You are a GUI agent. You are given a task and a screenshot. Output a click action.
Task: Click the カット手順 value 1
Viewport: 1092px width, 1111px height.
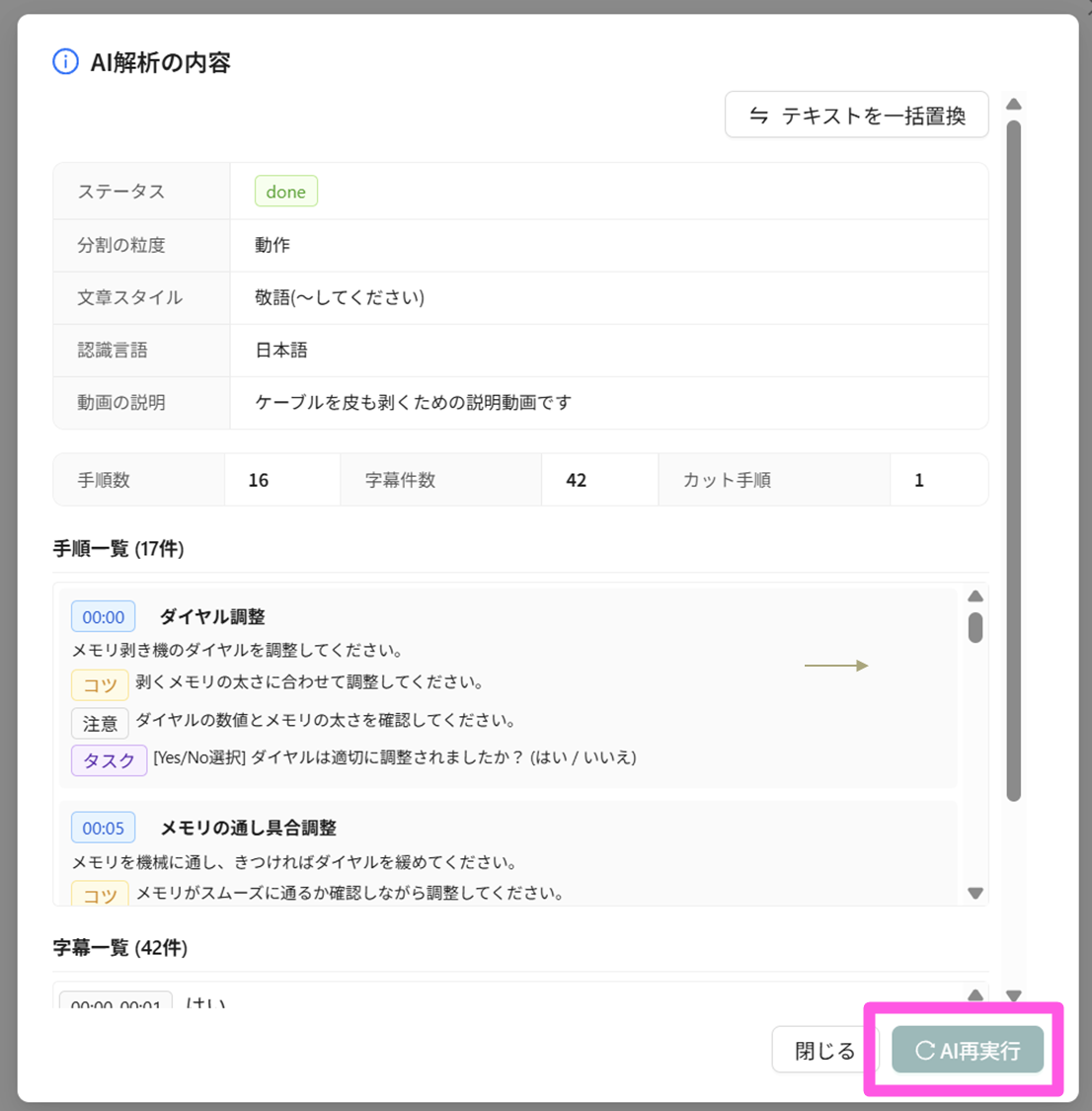pyautogui.click(x=919, y=480)
